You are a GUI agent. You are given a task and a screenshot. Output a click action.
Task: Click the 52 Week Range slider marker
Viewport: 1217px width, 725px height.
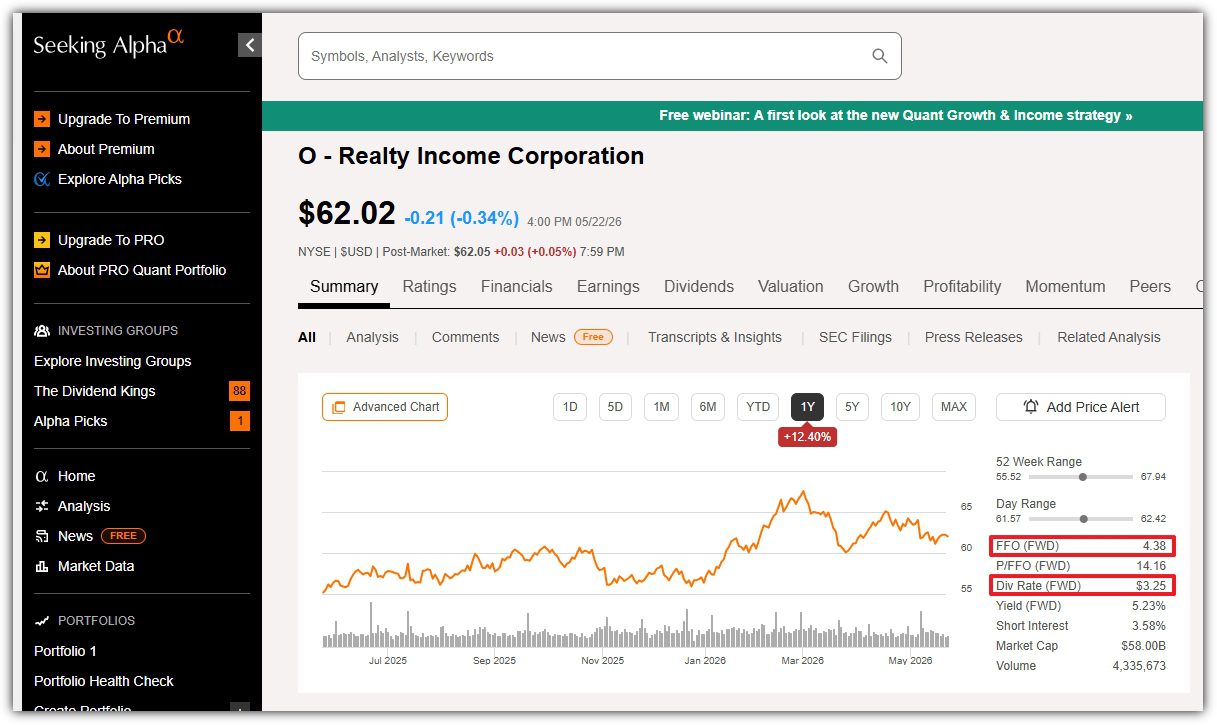click(1082, 477)
